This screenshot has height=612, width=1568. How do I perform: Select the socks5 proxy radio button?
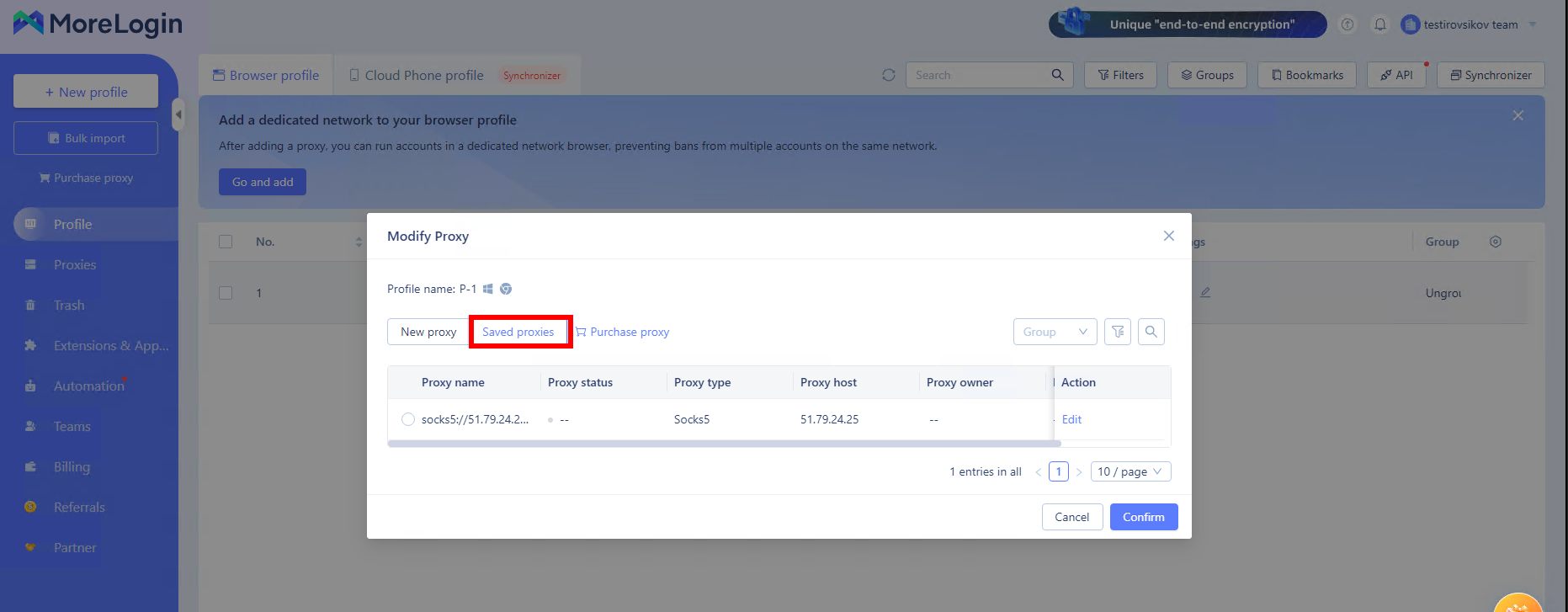coord(408,419)
